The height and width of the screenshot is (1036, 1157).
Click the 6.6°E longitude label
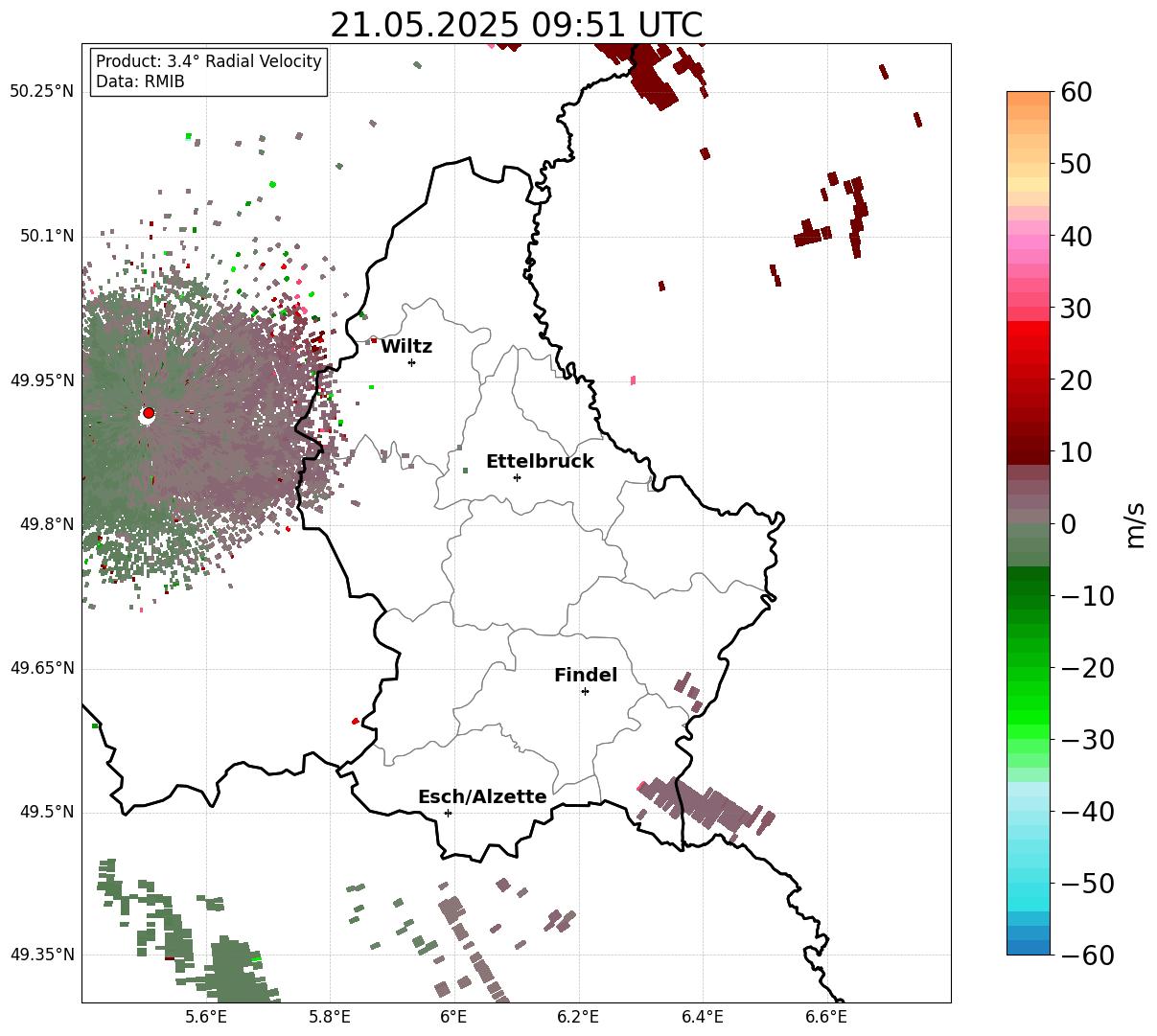[826, 1018]
